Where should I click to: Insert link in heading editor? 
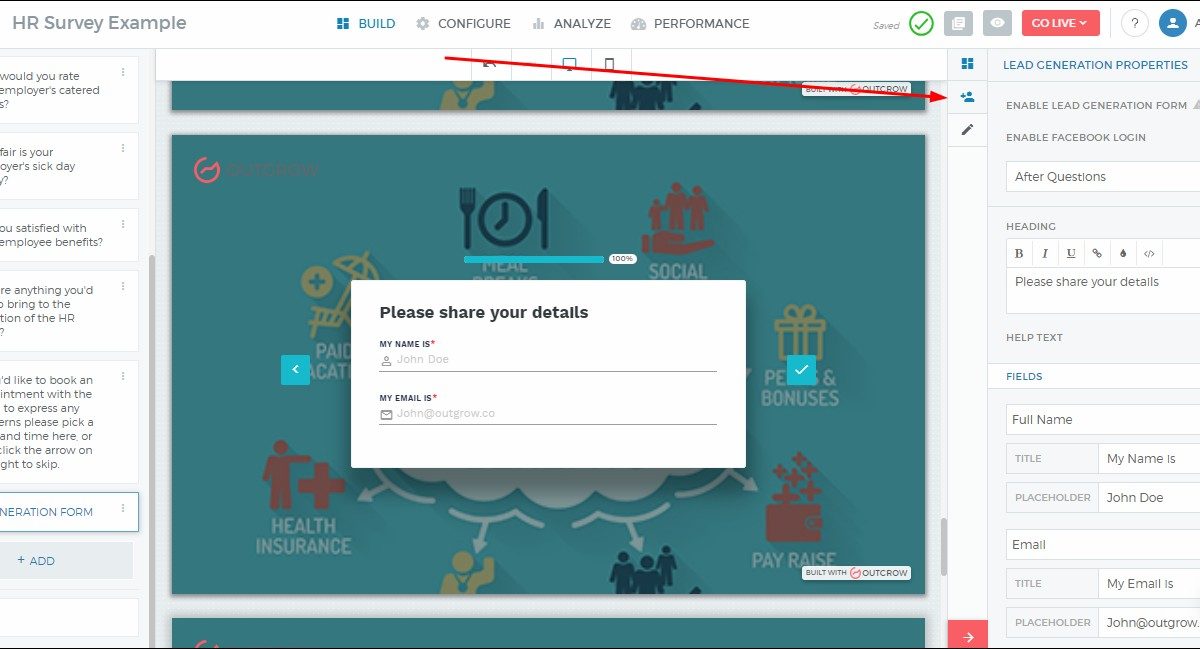pyautogui.click(x=1097, y=254)
